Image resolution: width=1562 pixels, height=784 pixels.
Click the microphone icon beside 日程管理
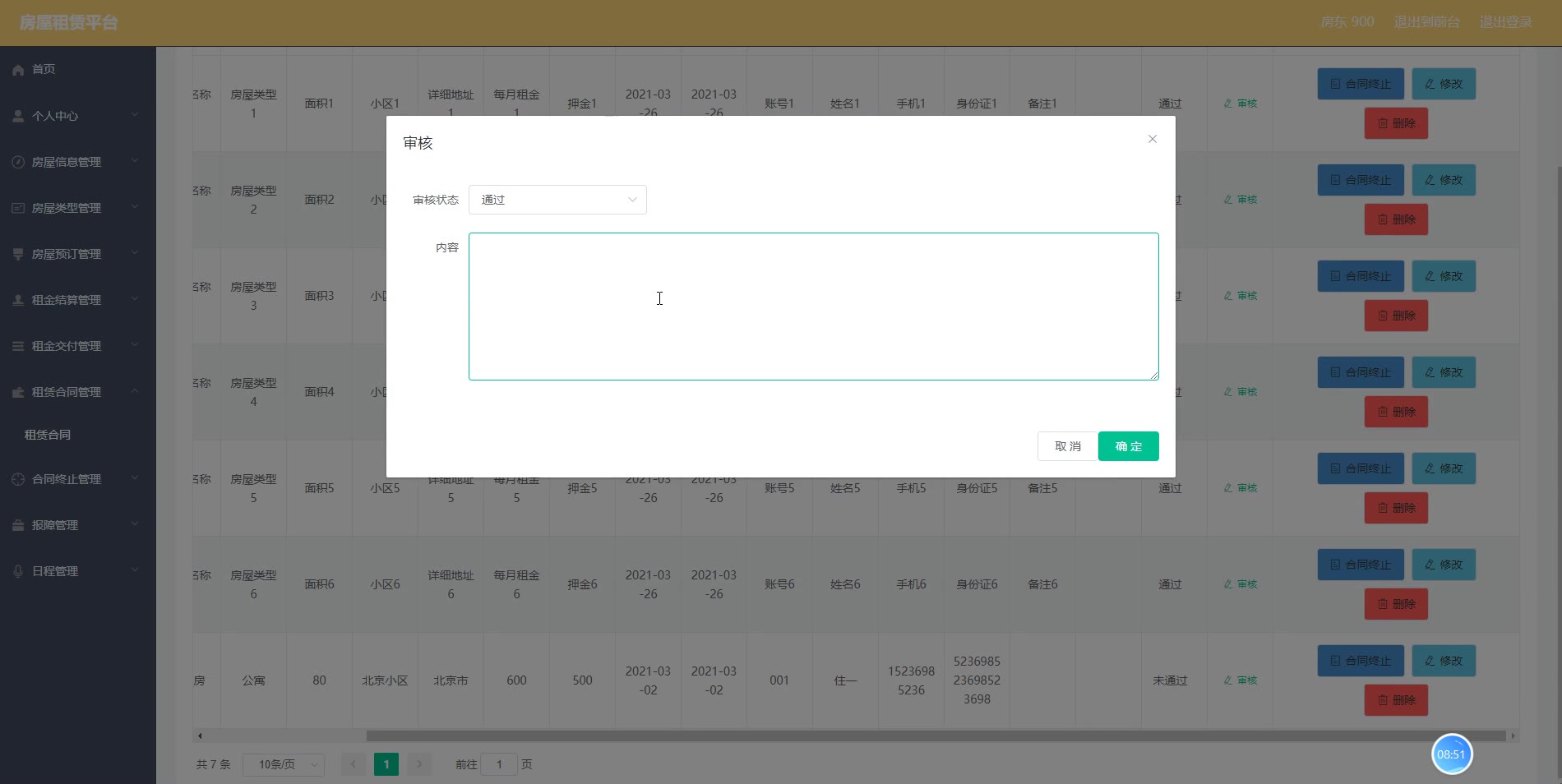coord(18,571)
